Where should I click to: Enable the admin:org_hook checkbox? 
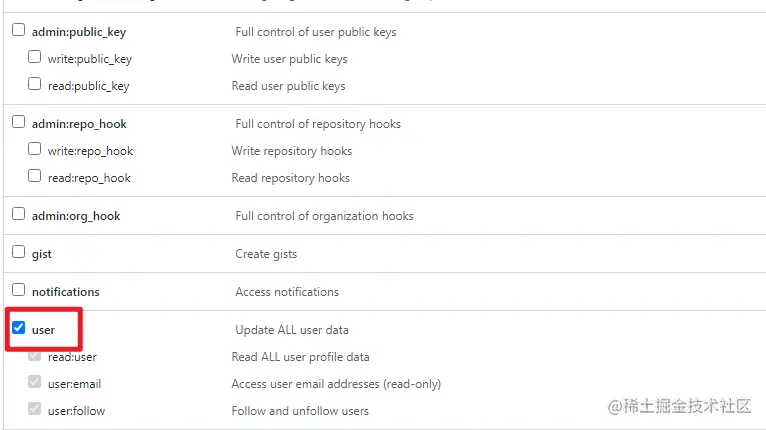tap(18, 215)
